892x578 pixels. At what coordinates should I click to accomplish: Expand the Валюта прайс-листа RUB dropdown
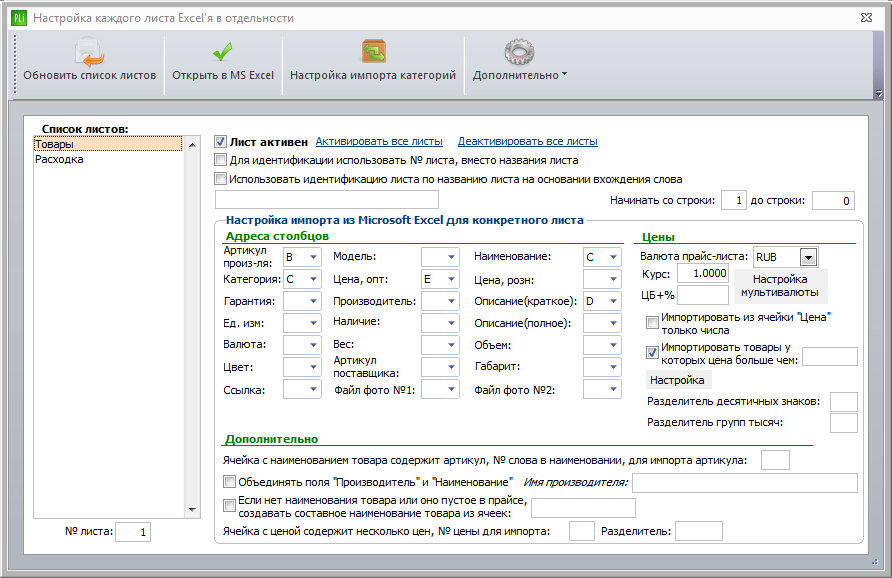(x=808, y=258)
